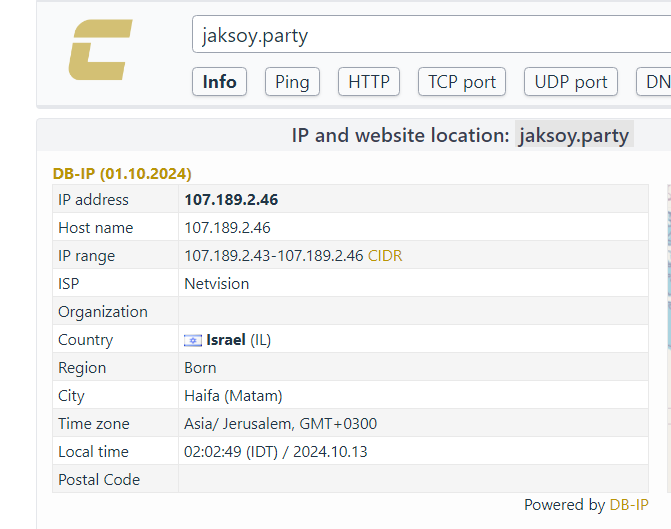Click the highlighted jaksoy.party in the heading

(574, 135)
